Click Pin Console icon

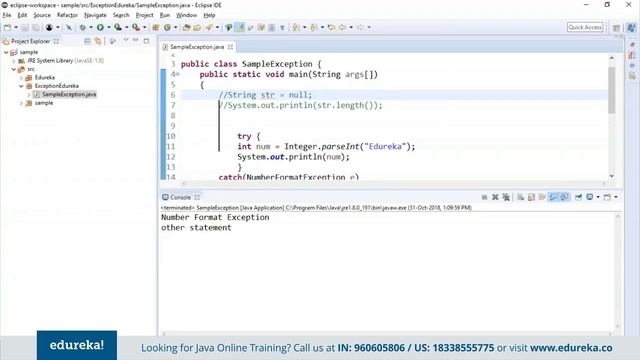[578, 197]
